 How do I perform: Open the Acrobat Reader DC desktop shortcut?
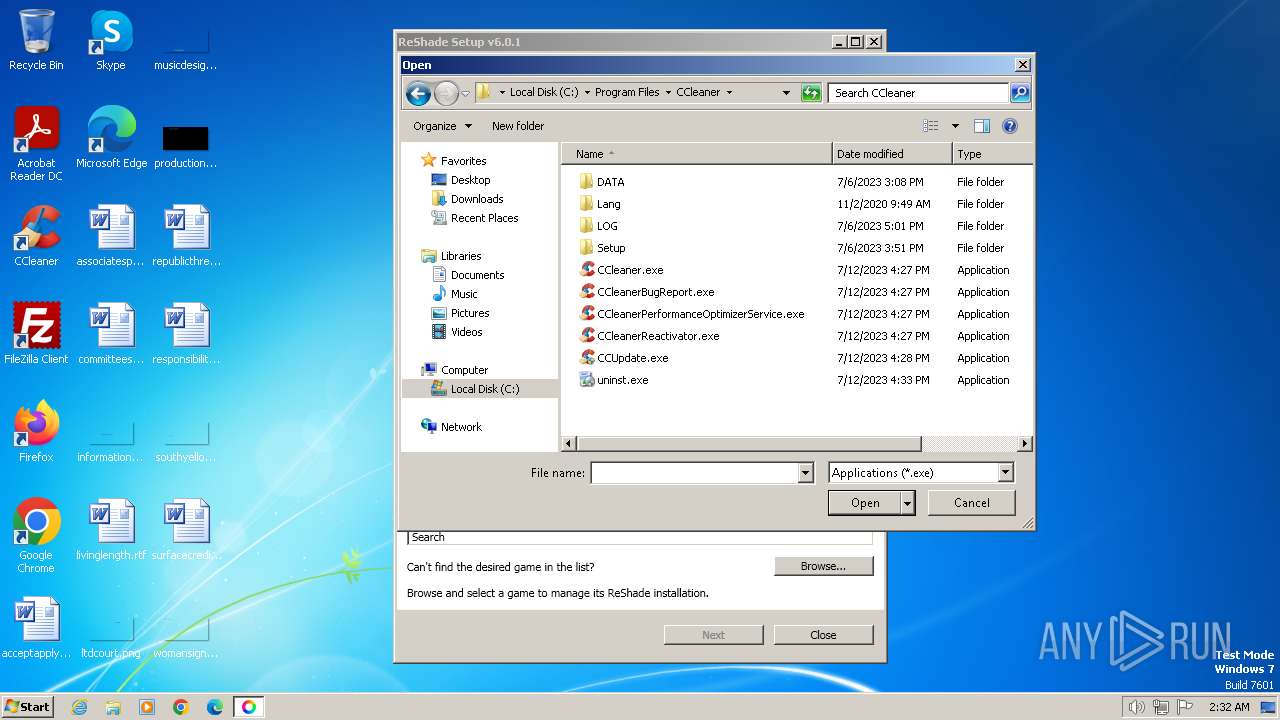coord(36,144)
